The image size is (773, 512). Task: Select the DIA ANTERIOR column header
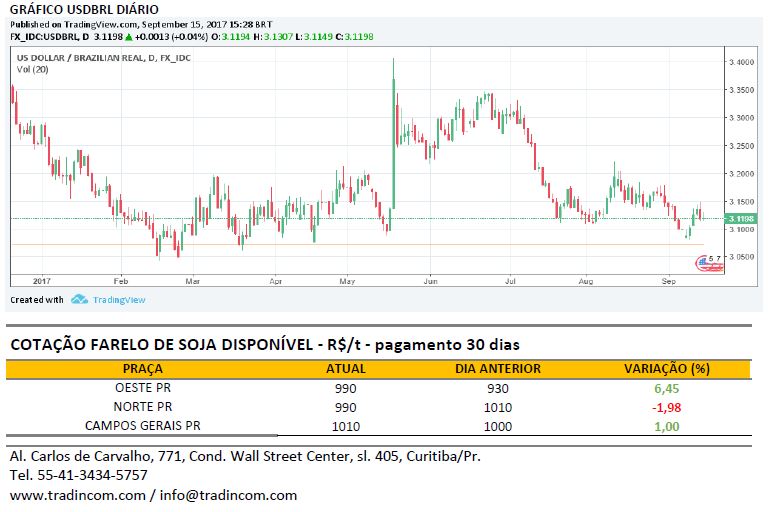(497, 369)
